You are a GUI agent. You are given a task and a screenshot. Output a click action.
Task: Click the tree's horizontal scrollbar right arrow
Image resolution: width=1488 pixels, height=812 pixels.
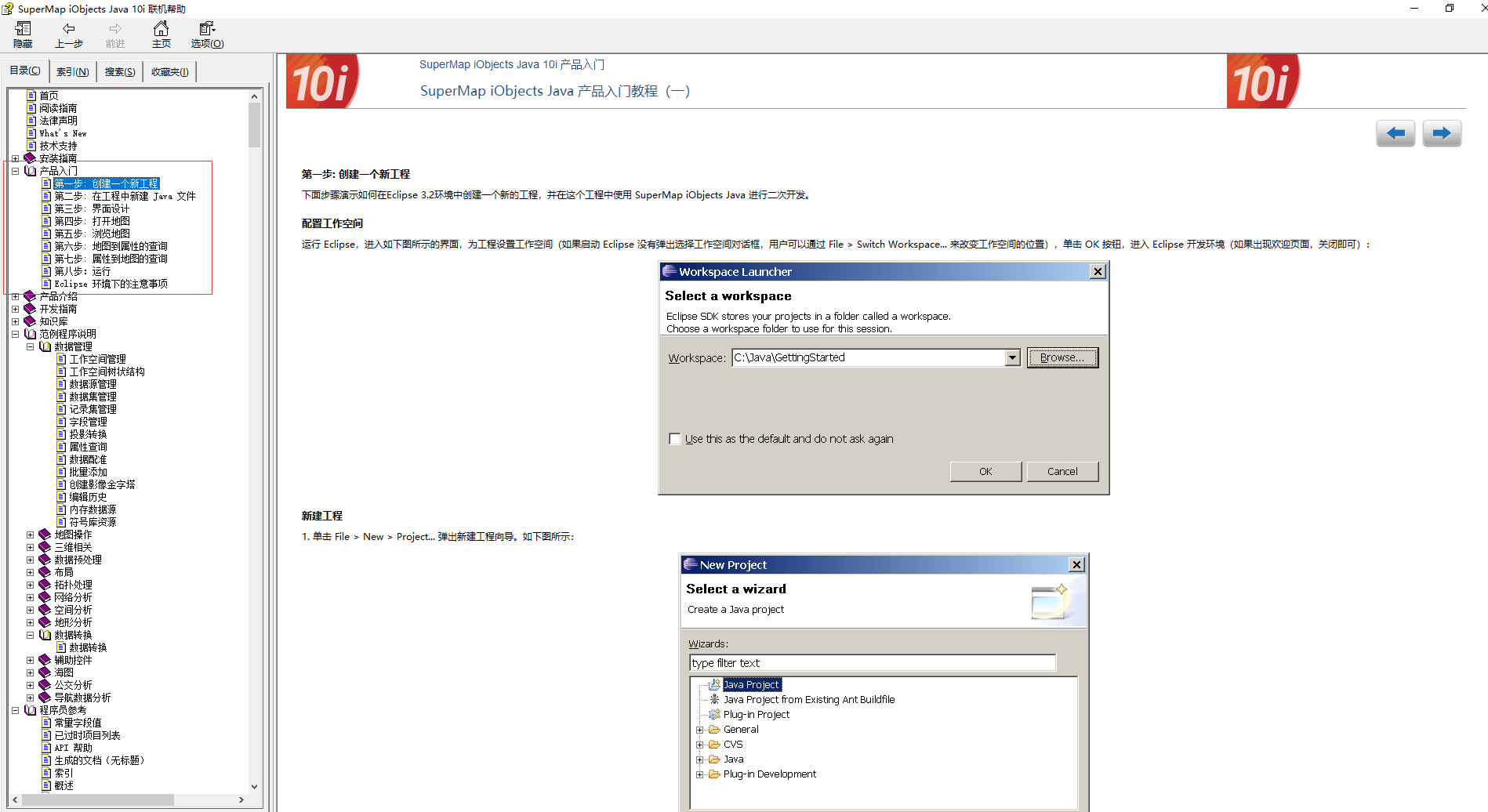241,799
